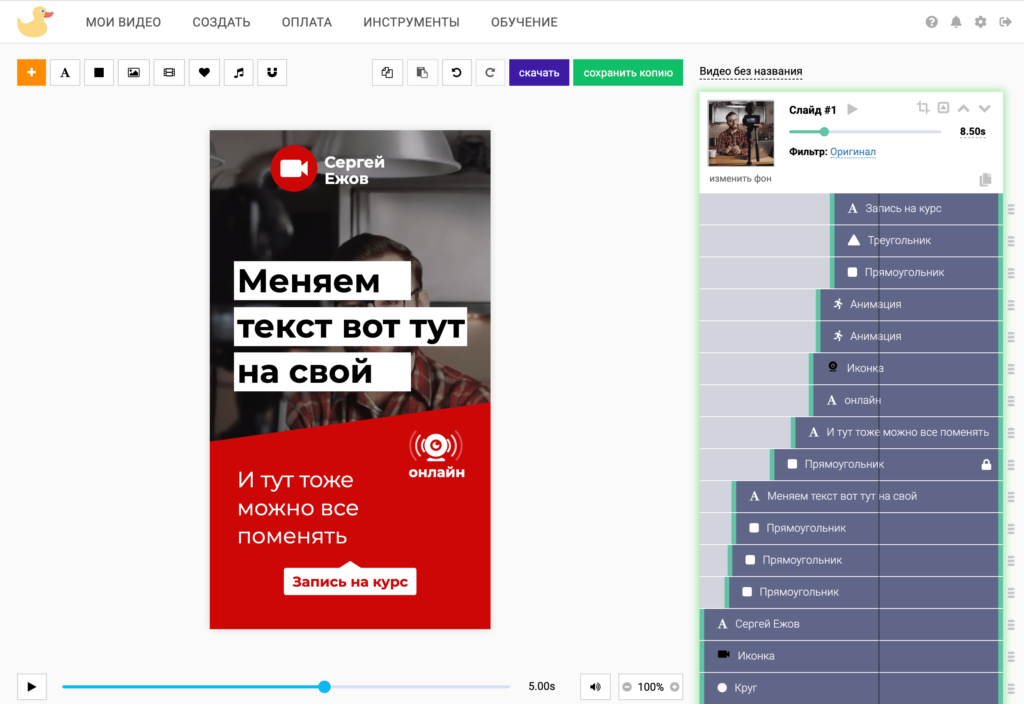
Task: Open the heart icons library
Action: point(203,72)
